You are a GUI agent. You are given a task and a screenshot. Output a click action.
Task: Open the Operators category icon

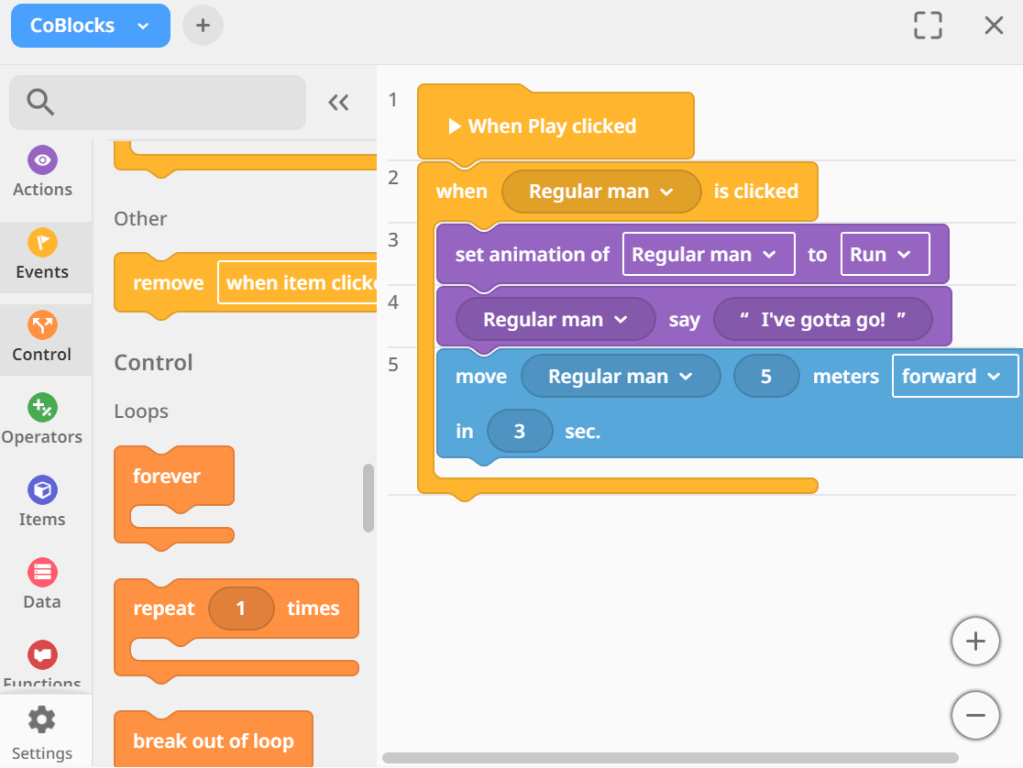point(42,408)
